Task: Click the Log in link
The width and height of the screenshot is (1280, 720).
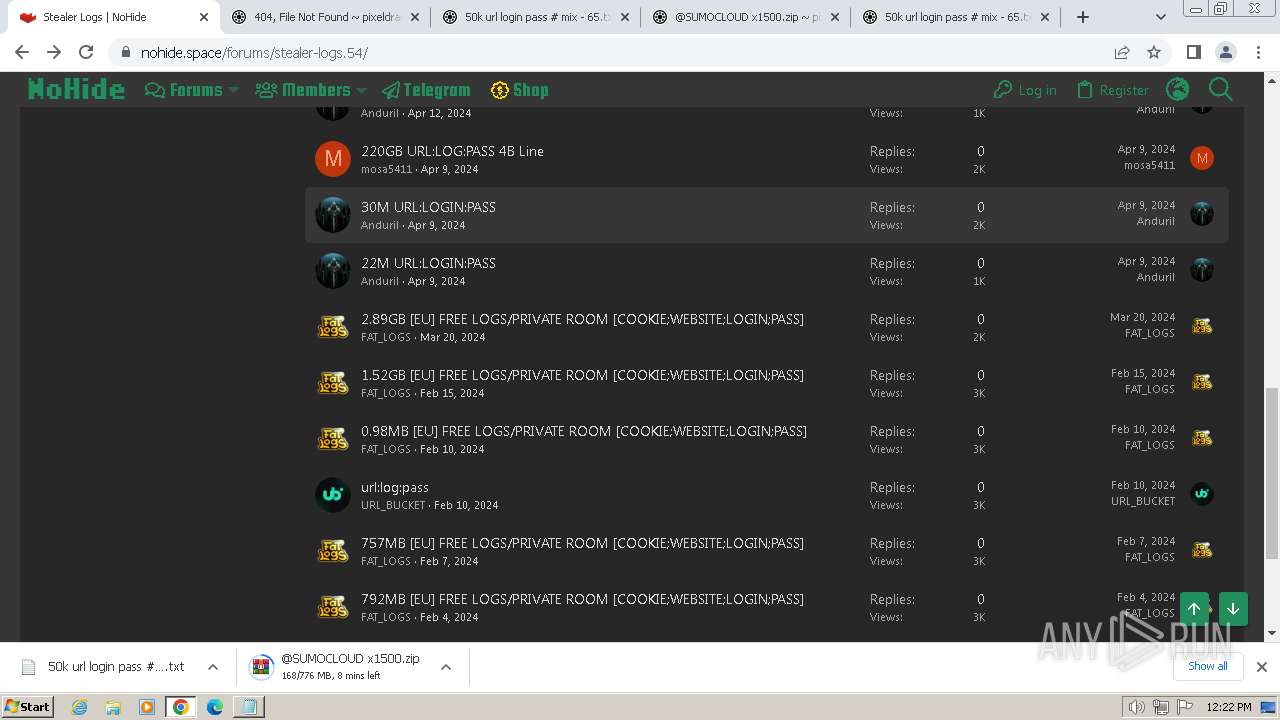Action: coord(1025,90)
